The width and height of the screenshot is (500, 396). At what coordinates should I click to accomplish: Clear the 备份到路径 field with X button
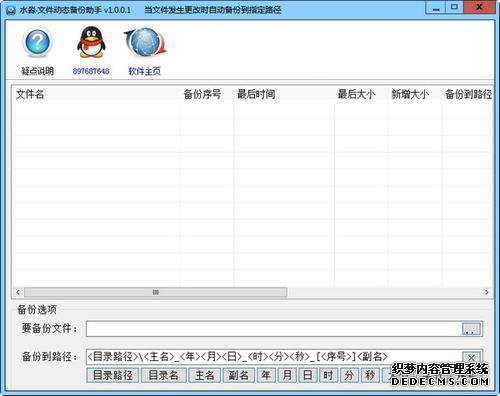click(471, 357)
